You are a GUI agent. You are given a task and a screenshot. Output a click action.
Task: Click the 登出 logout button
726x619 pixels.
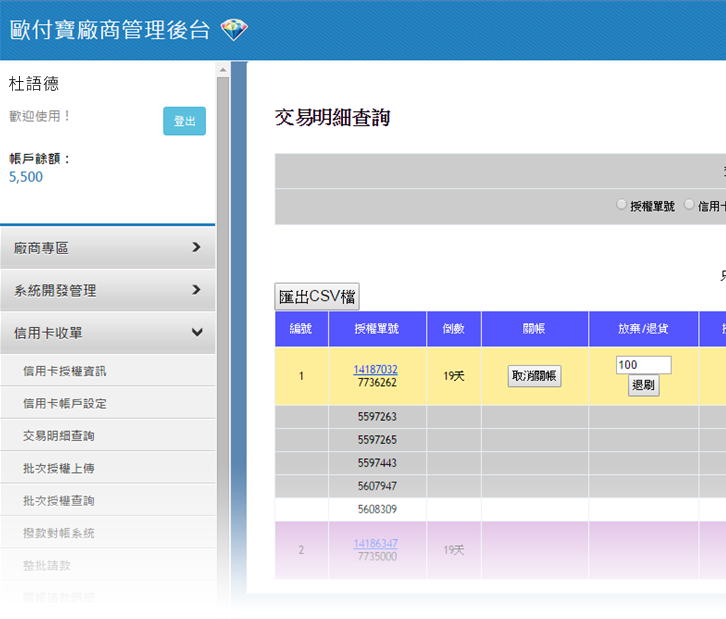184,121
